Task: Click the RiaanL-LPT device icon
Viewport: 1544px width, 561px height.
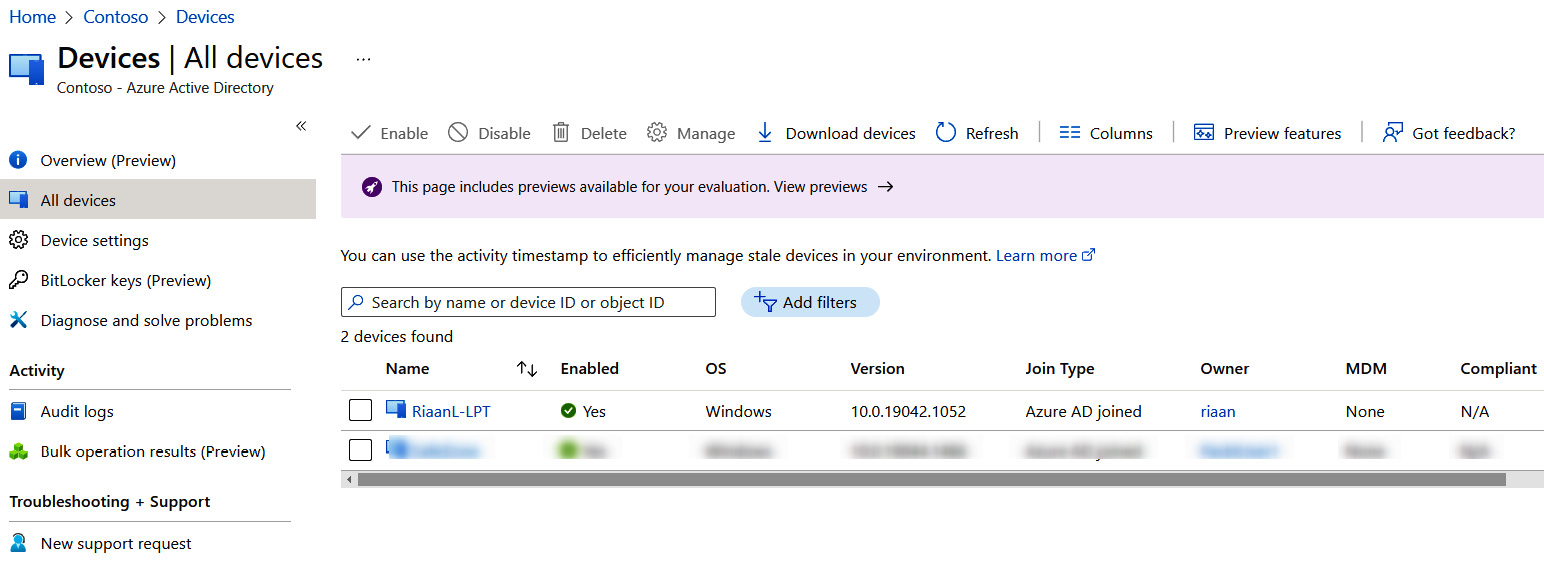Action: 396,410
